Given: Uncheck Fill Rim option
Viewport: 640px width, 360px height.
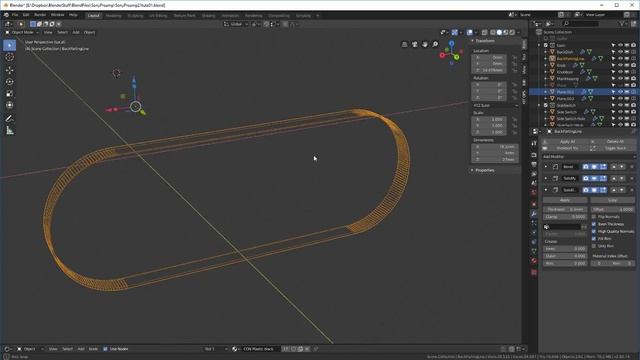Looking at the screenshot, I should point(594,239).
